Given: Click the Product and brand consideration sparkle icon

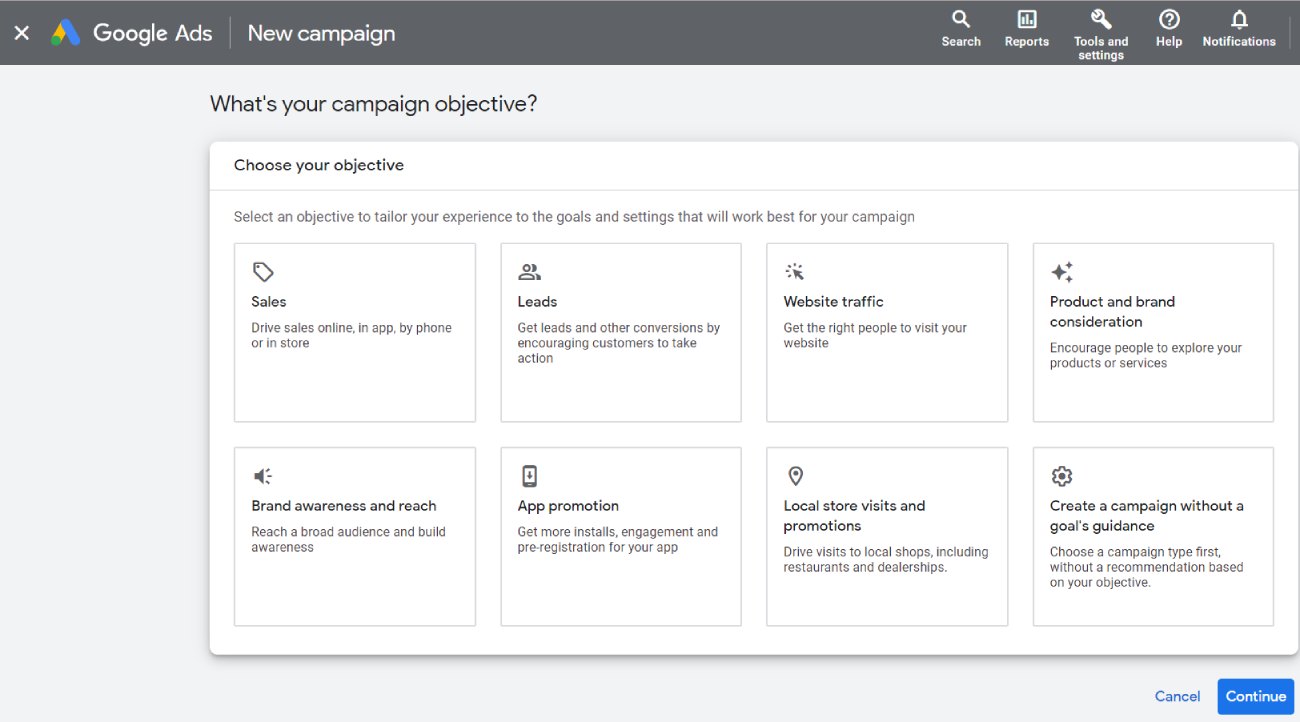Looking at the screenshot, I should [x=1061, y=270].
